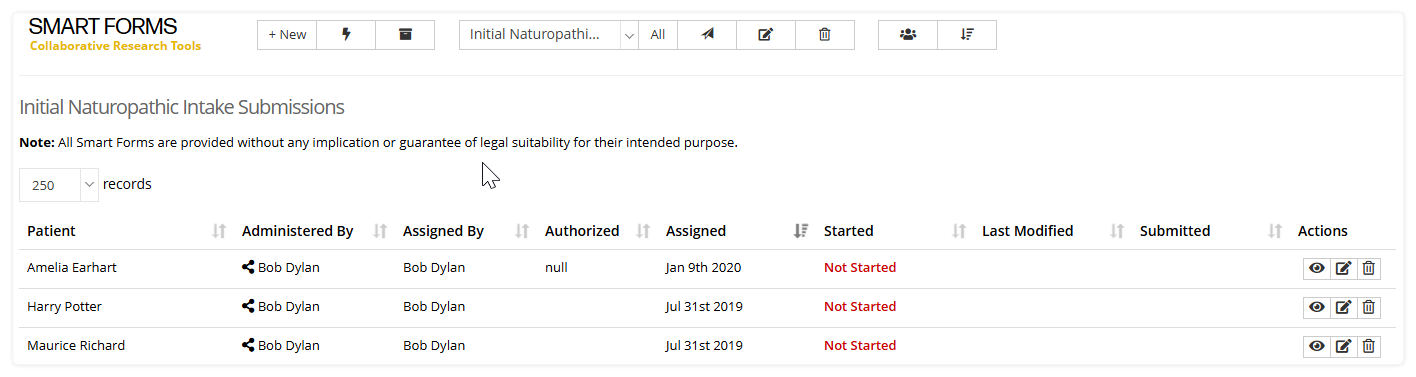Viewport: 1416px width, 377px height.
Task: Click Initial Naturopathic Intake Submissions heading
Action: tap(182, 107)
